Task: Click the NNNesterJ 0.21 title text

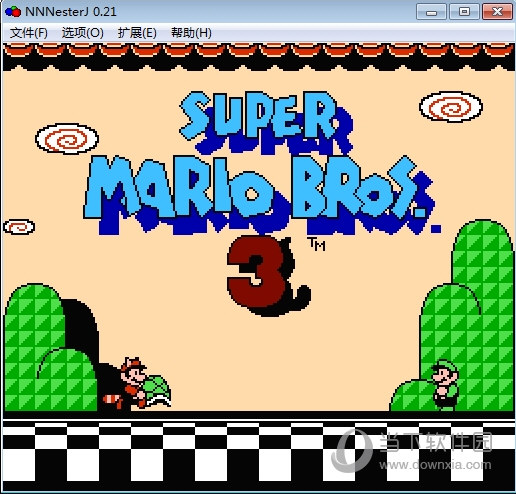Action: (71, 12)
